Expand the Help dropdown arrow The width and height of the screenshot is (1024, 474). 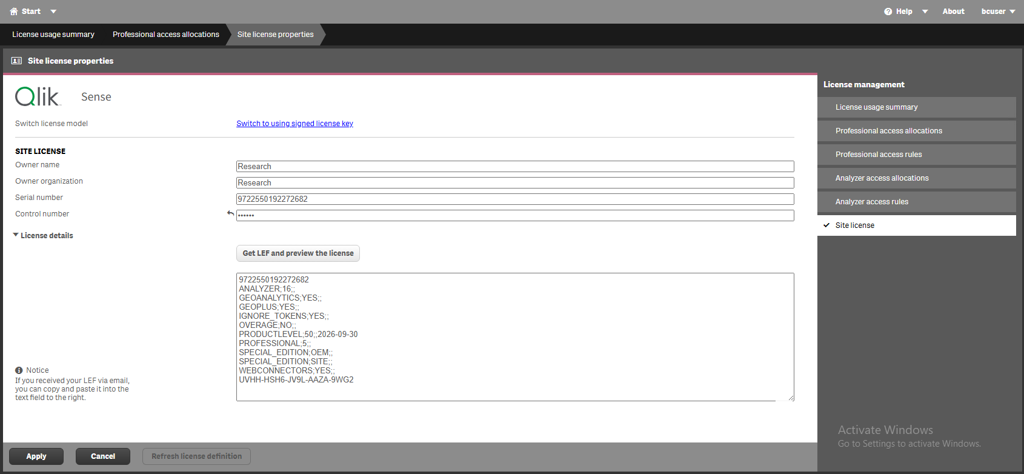point(925,12)
